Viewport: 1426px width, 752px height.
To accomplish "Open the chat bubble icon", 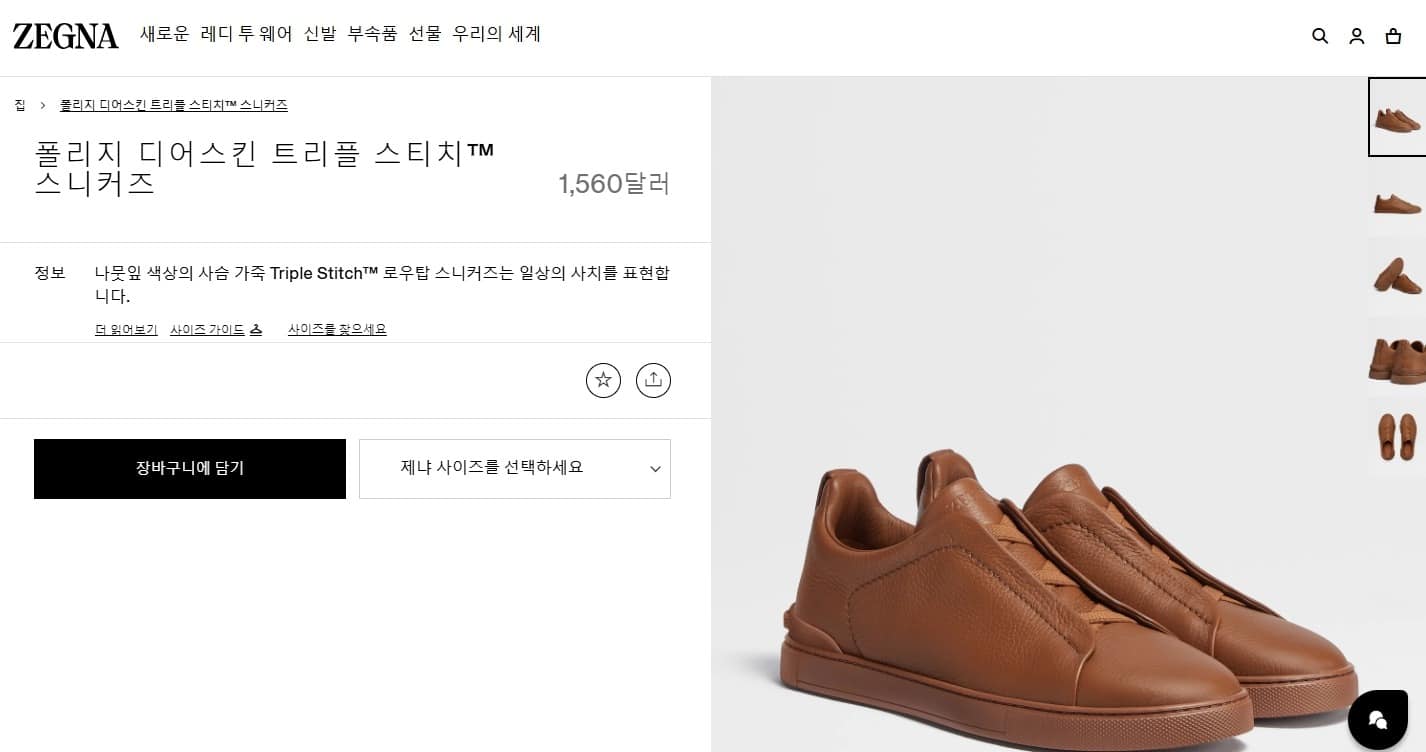I will coord(1377,720).
